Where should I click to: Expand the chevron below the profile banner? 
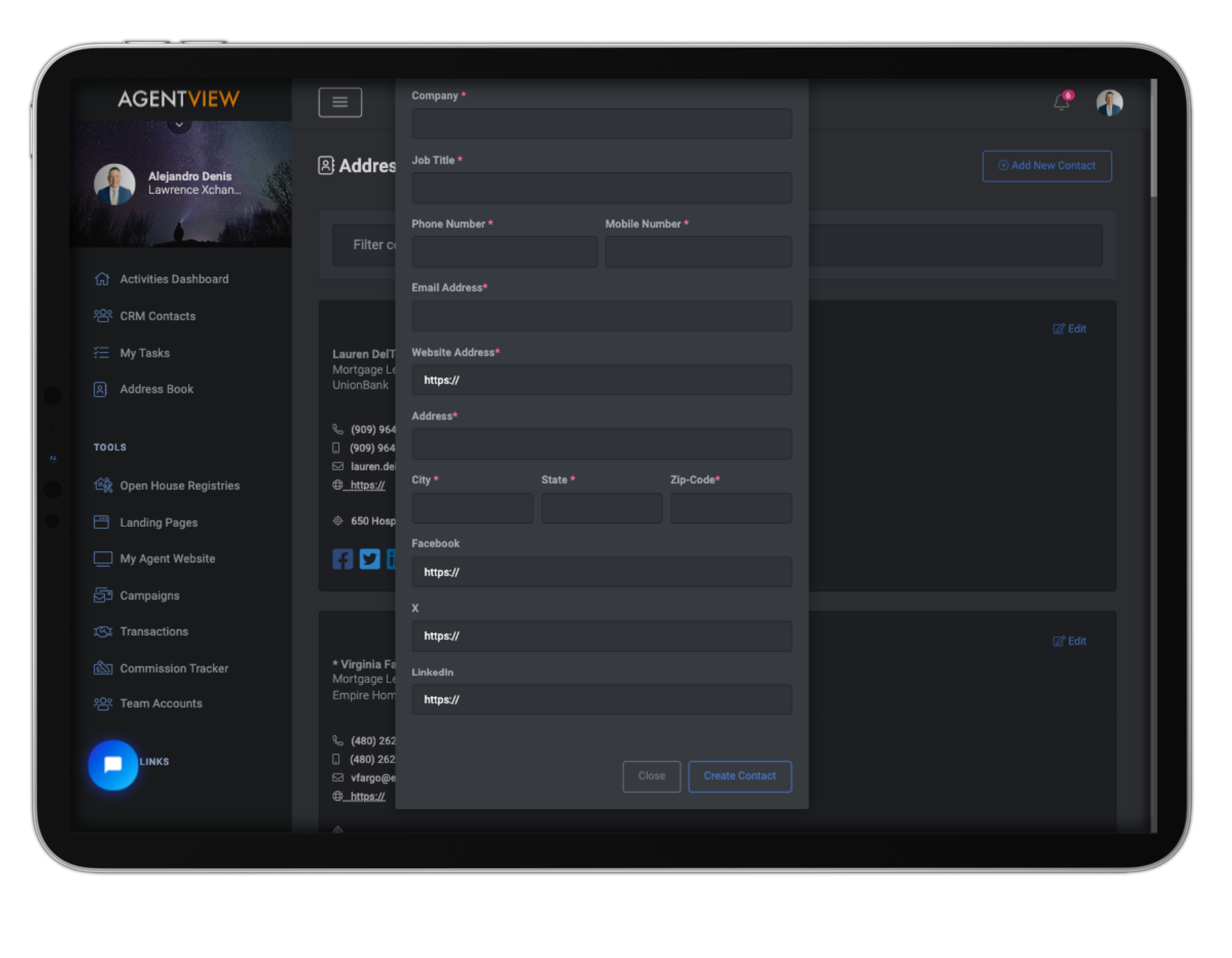179,124
